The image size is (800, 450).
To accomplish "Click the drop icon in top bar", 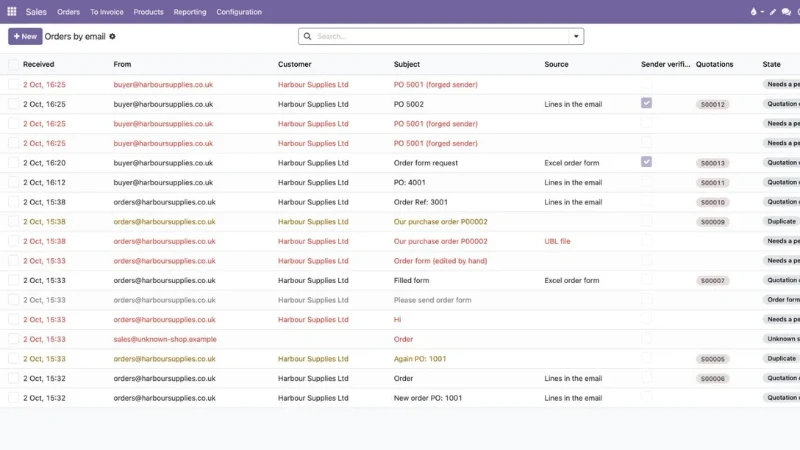I will (x=753, y=12).
